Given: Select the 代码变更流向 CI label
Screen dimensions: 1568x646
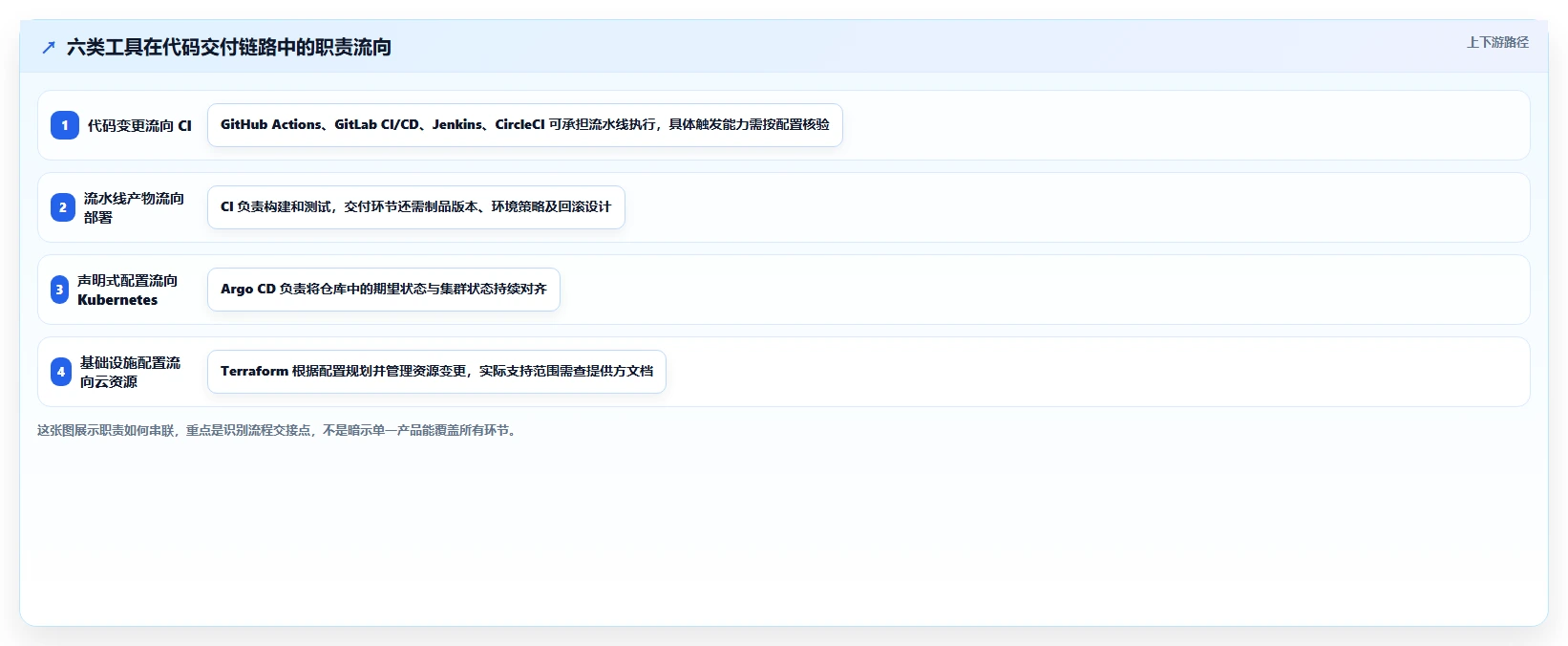Looking at the screenshot, I should [x=139, y=125].
